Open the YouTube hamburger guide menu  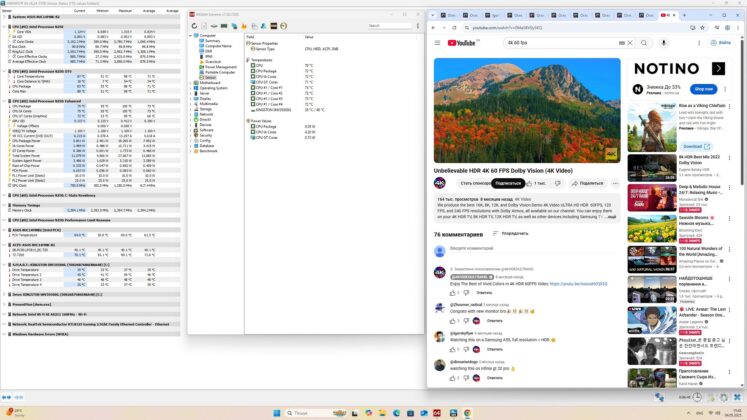pos(437,43)
